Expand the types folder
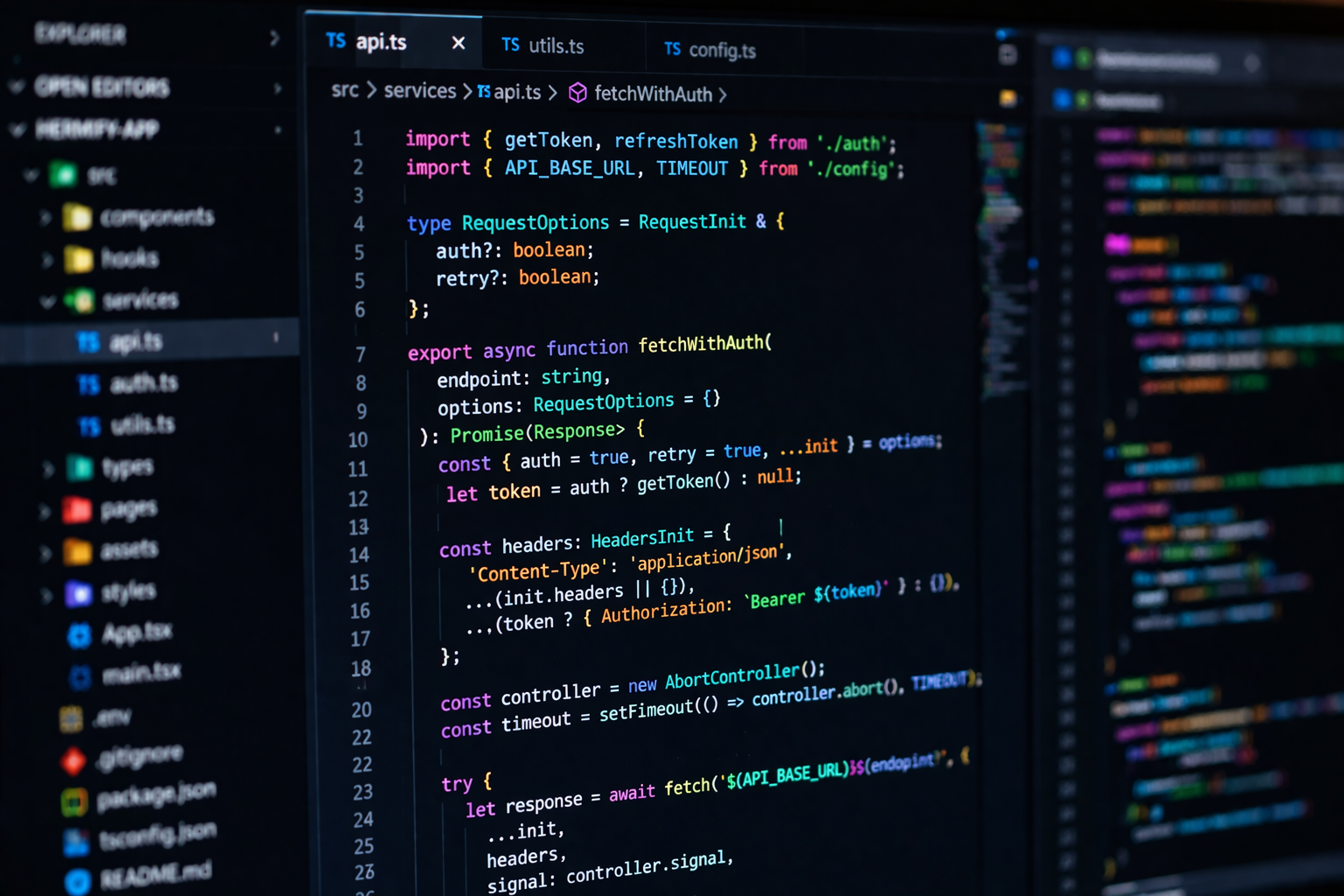This screenshot has height=896, width=1344. 48,470
